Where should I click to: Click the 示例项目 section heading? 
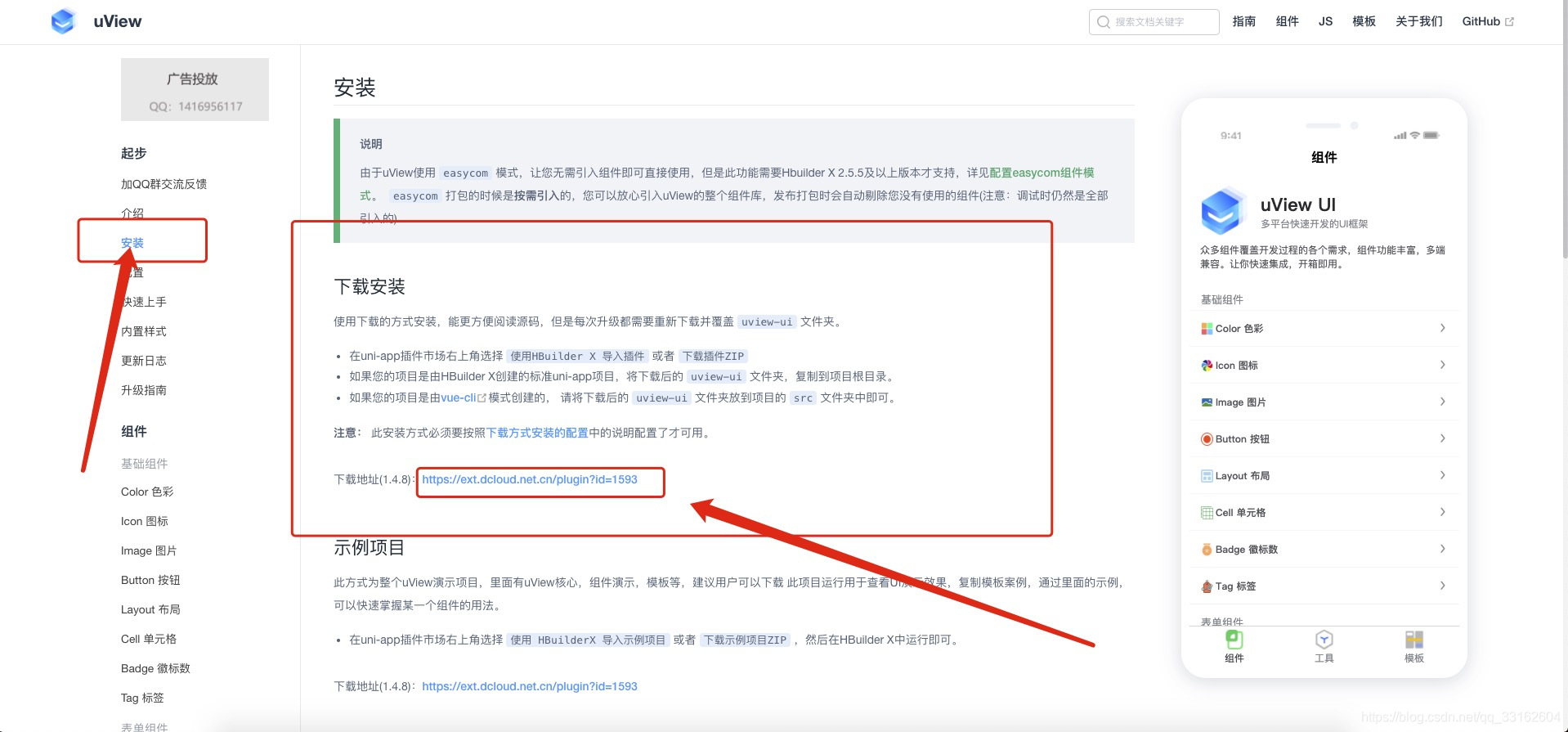tap(370, 548)
